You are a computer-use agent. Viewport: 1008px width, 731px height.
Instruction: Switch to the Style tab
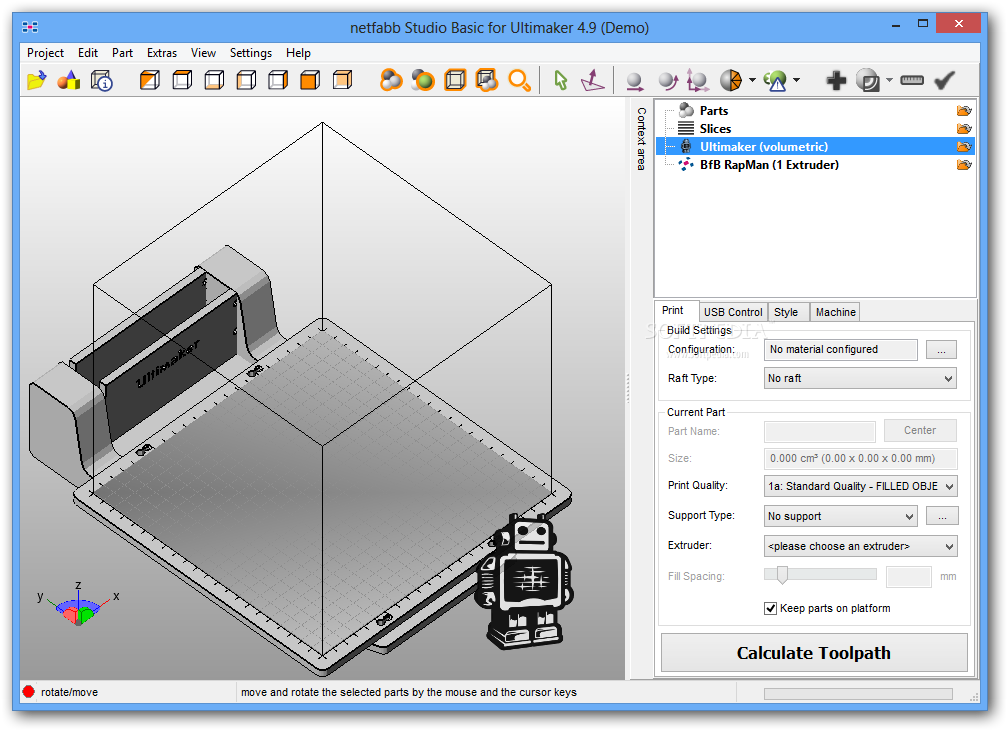(786, 312)
